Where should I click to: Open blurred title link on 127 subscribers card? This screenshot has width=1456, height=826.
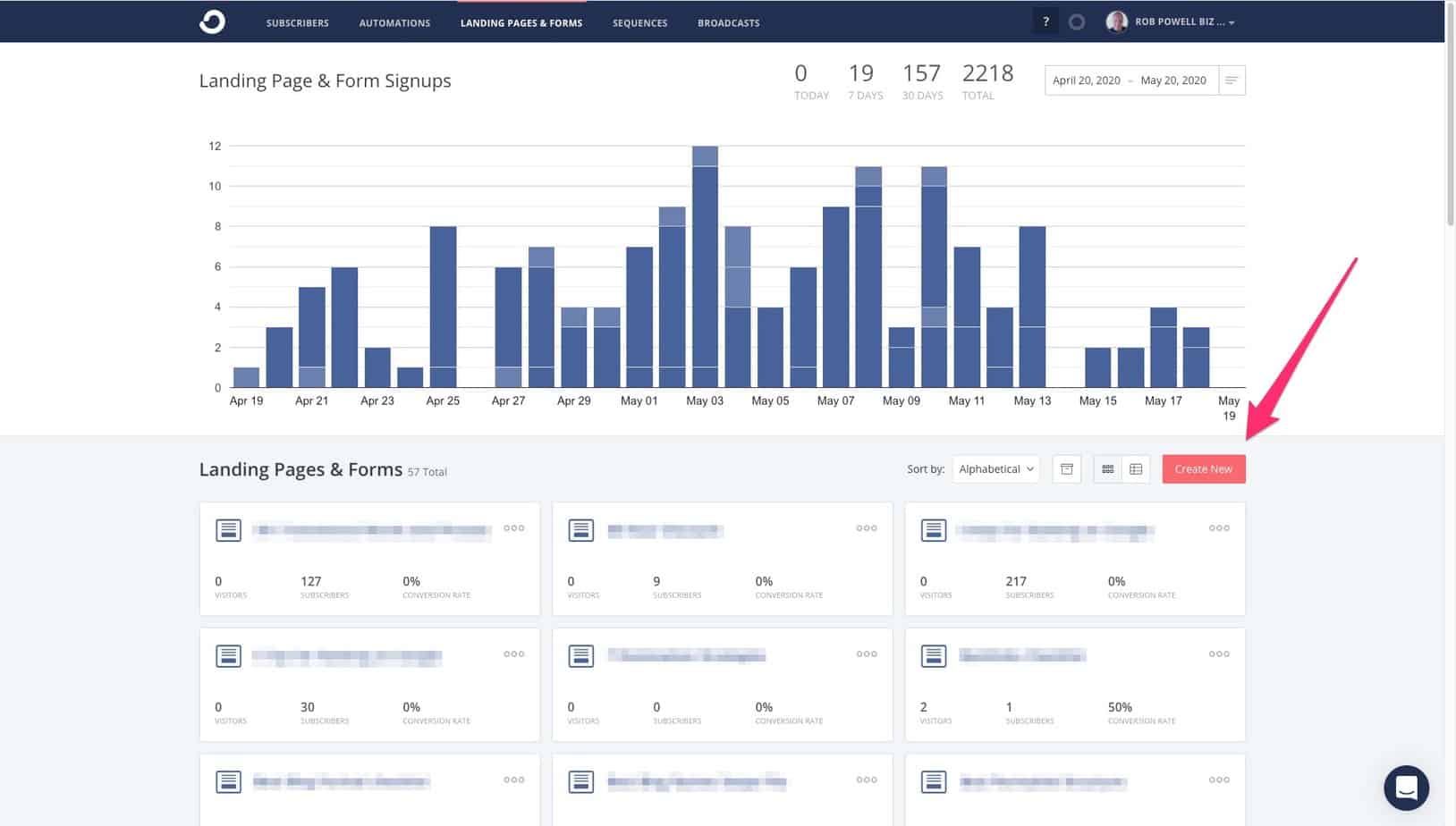[x=372, y=531]
